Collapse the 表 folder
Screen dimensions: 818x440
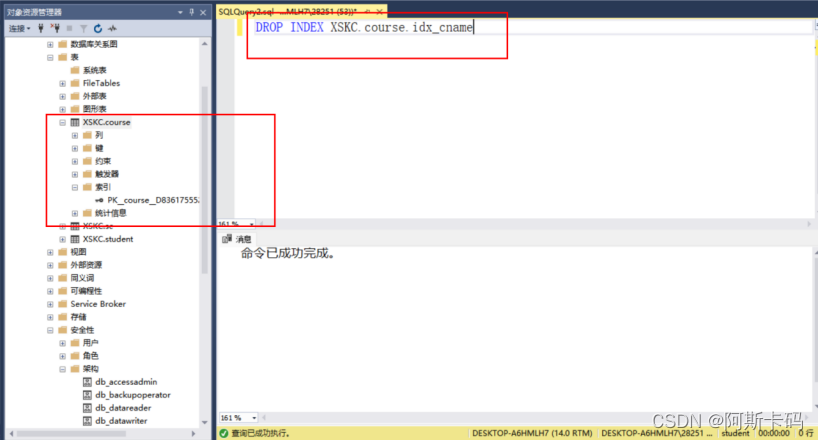tap(50, 57)
